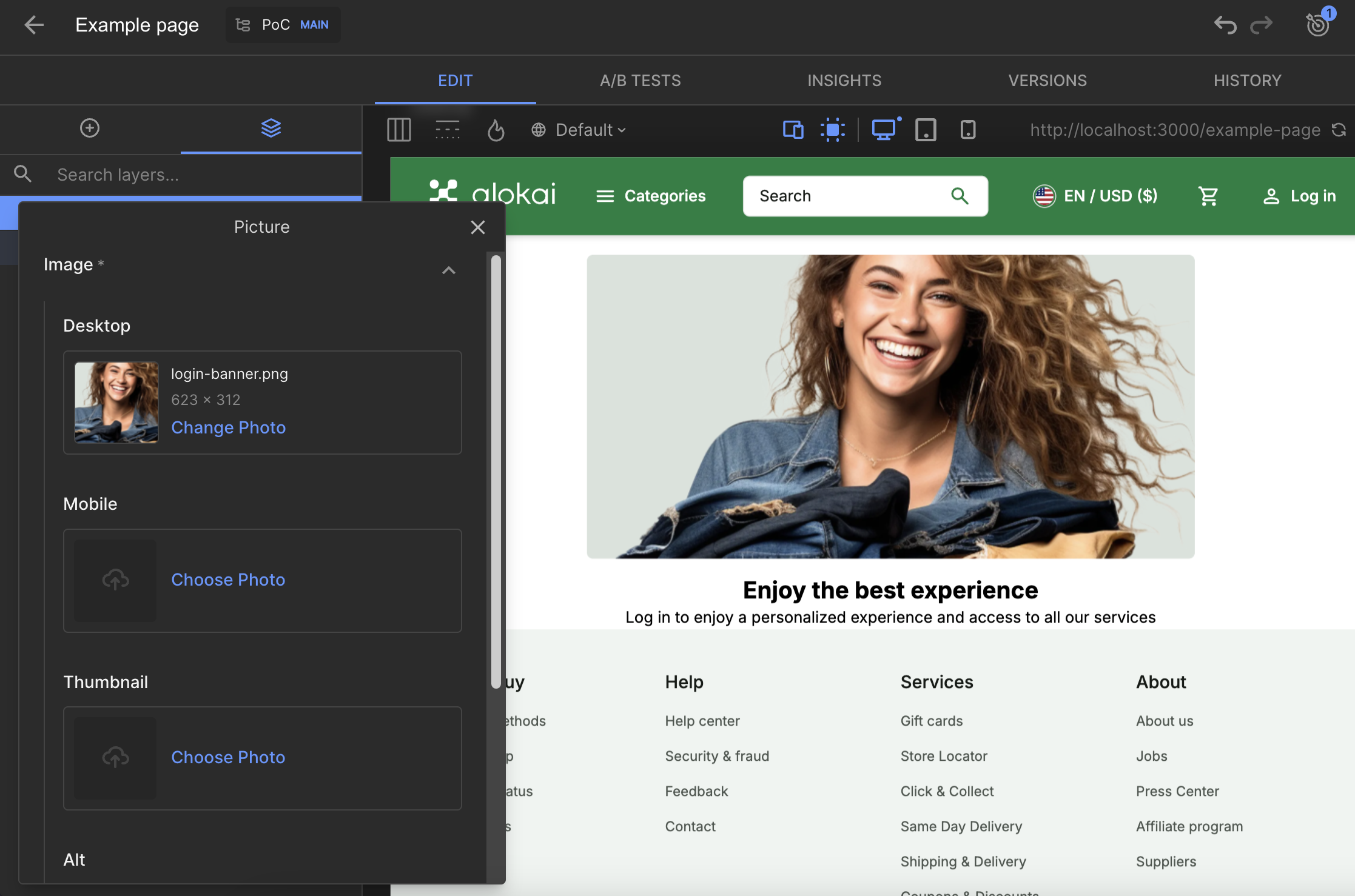Viewport: 1355px width, 896px height.
Task: Switch to the A/B TESTS tab
Action: [x=640, y=81]
